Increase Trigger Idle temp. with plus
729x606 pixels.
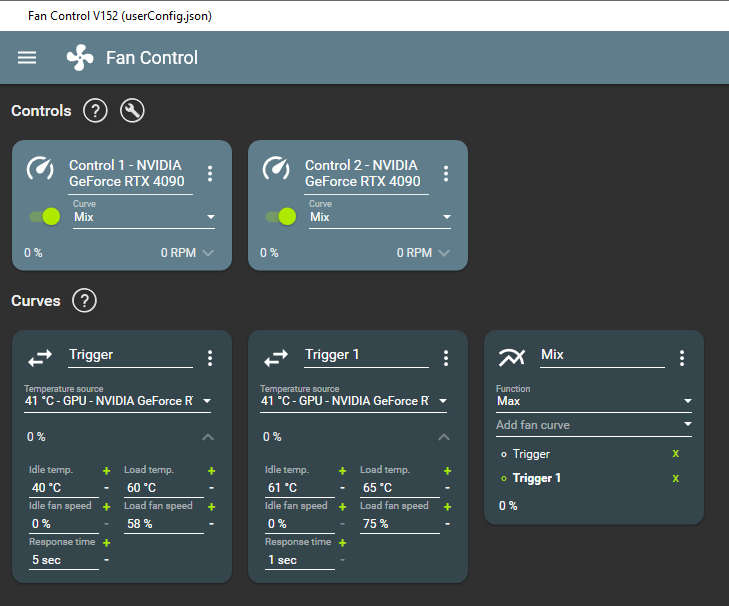[106, 471]
